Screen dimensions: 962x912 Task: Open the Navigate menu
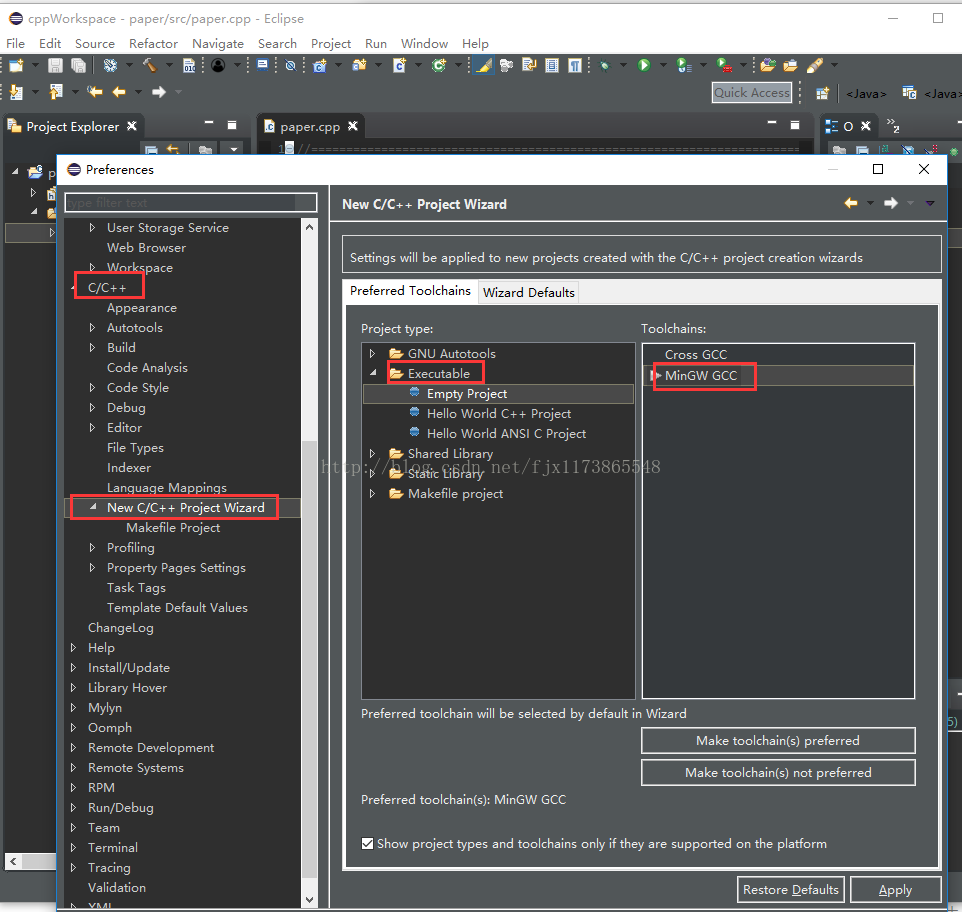[x=217, y=43]
